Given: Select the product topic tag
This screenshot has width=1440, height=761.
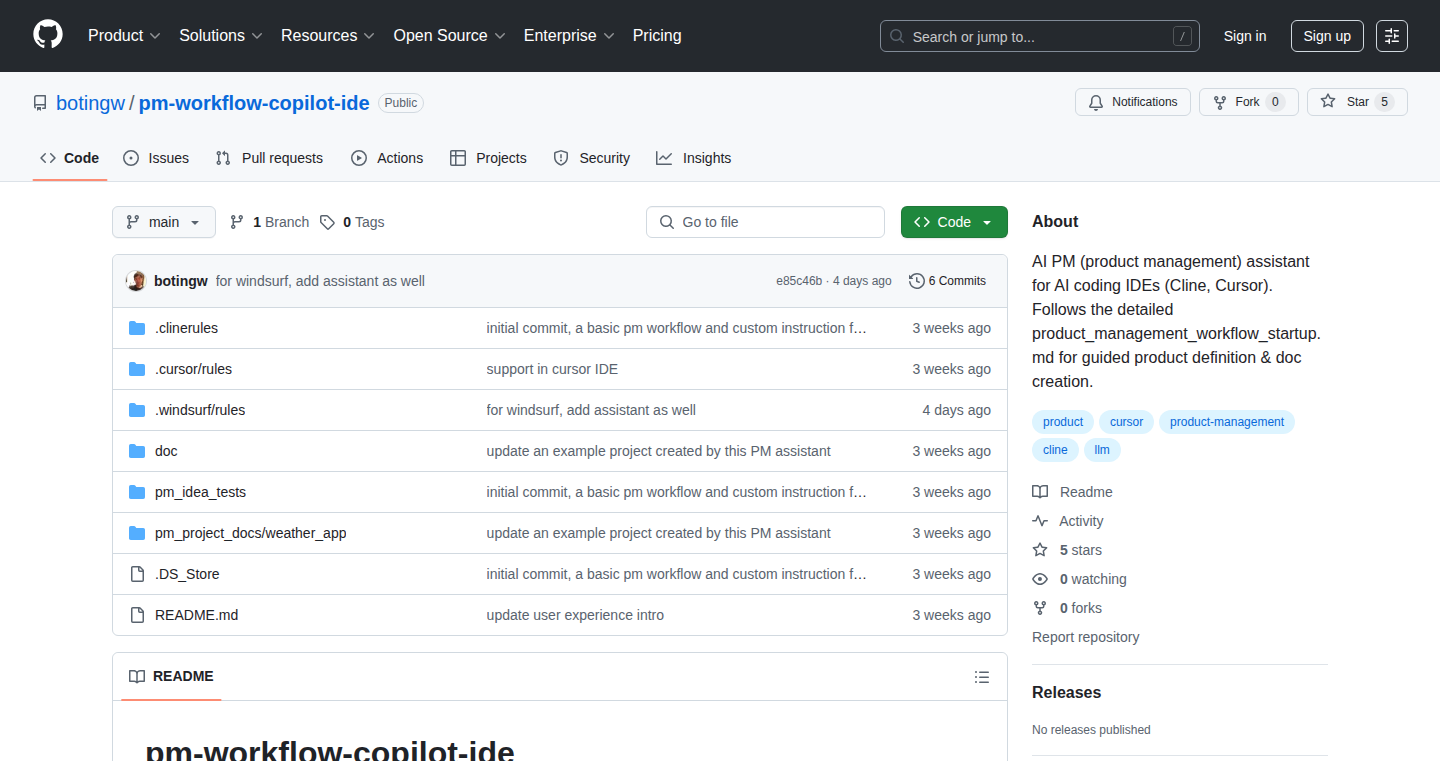Looking at the screenshot, I should pos(1063,422).
